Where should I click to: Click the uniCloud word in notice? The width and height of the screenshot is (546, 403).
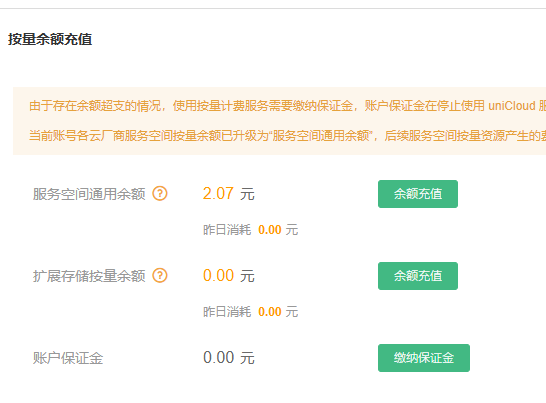point(512,106)
